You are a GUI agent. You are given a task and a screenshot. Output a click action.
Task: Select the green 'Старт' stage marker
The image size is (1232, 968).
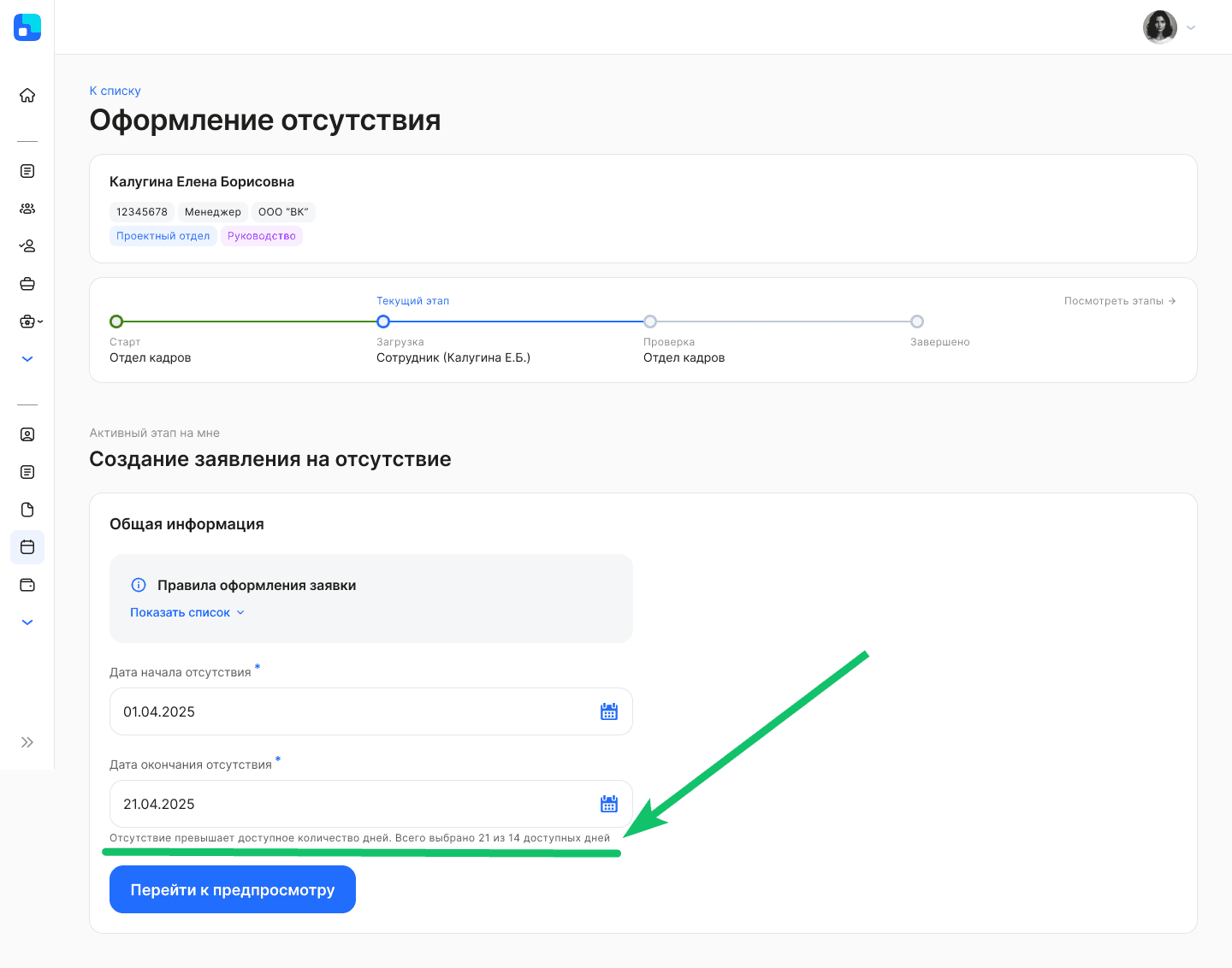coord(116,322)
